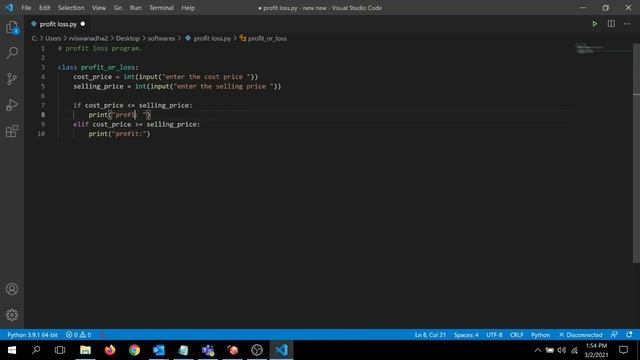The height and width of the screenshot is (360, 640).
Task: Click the Disconnected status item
Action: click(x=580, y=335)
